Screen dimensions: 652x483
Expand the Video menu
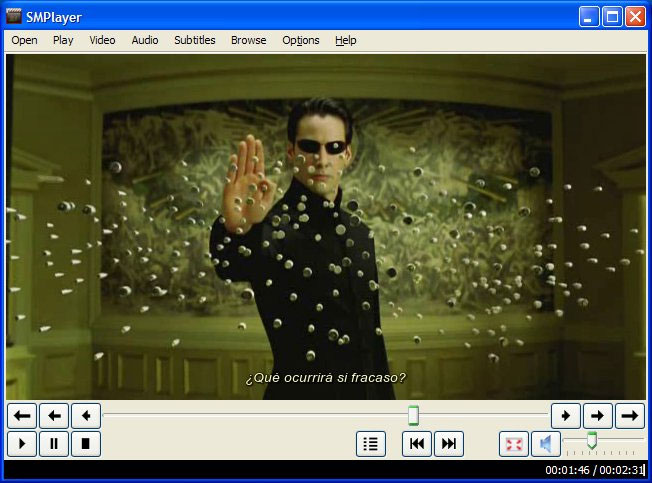pos(102,40)
